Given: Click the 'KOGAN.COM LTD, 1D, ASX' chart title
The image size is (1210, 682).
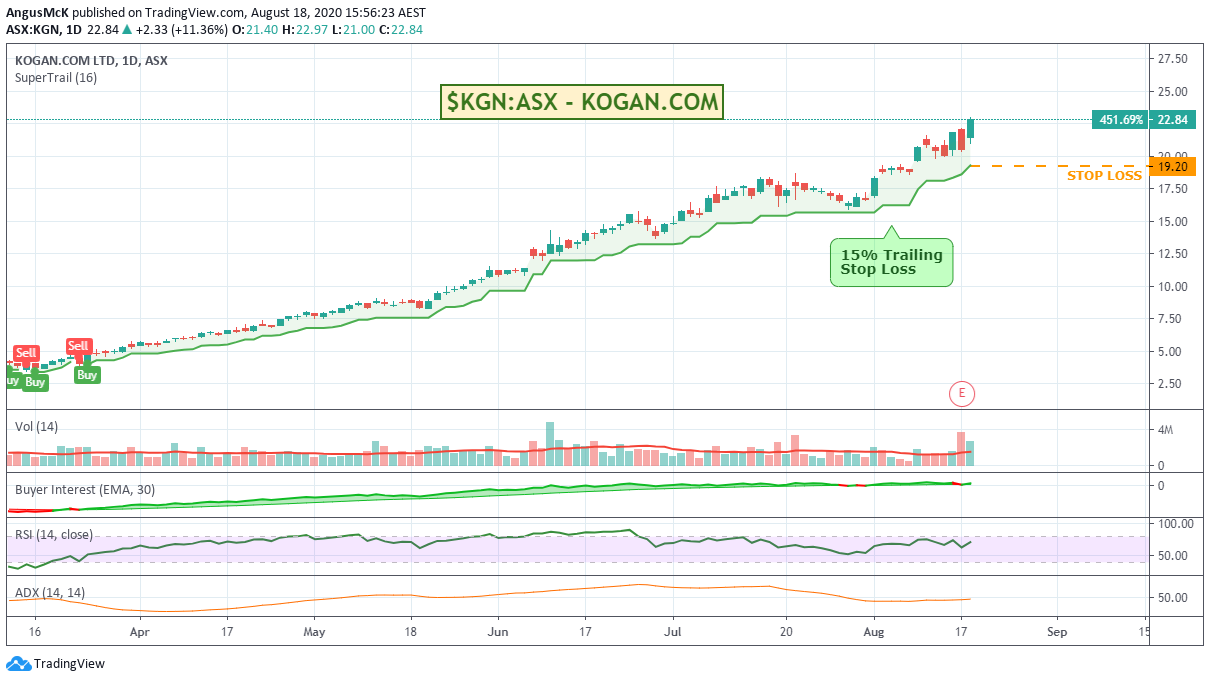Looking at the screenshot, I should 91,60.
